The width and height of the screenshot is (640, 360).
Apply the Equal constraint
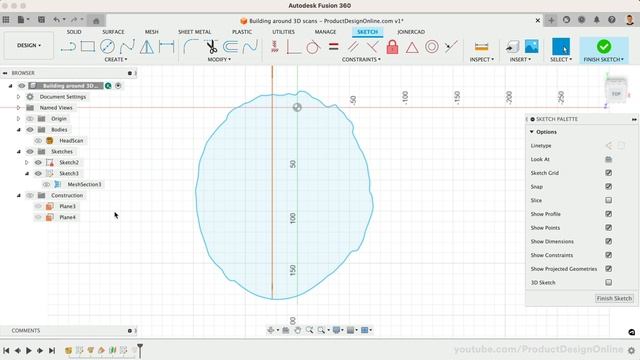point(334,47)
